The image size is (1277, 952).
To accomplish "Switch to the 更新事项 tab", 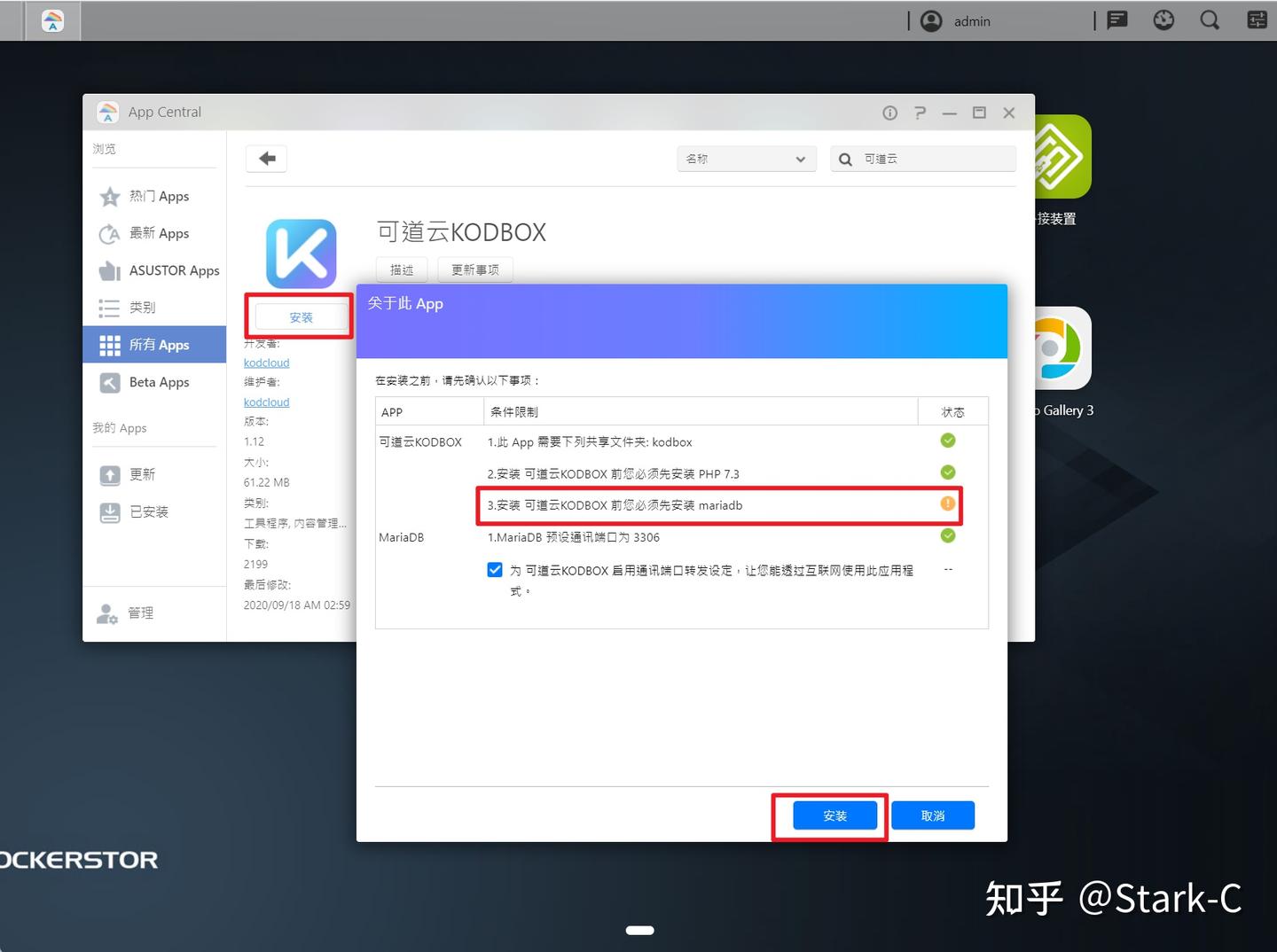I will coord(474,269).
